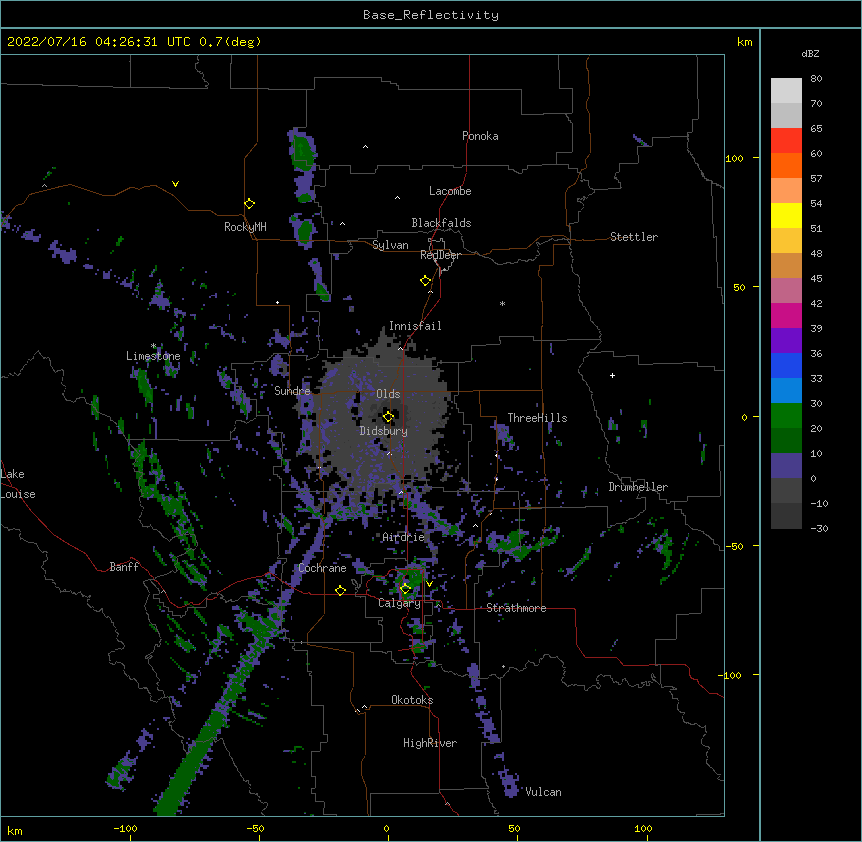Click the Didsbury town label
862x842 pixels.
pyautogui.click(x=384, y=431)
